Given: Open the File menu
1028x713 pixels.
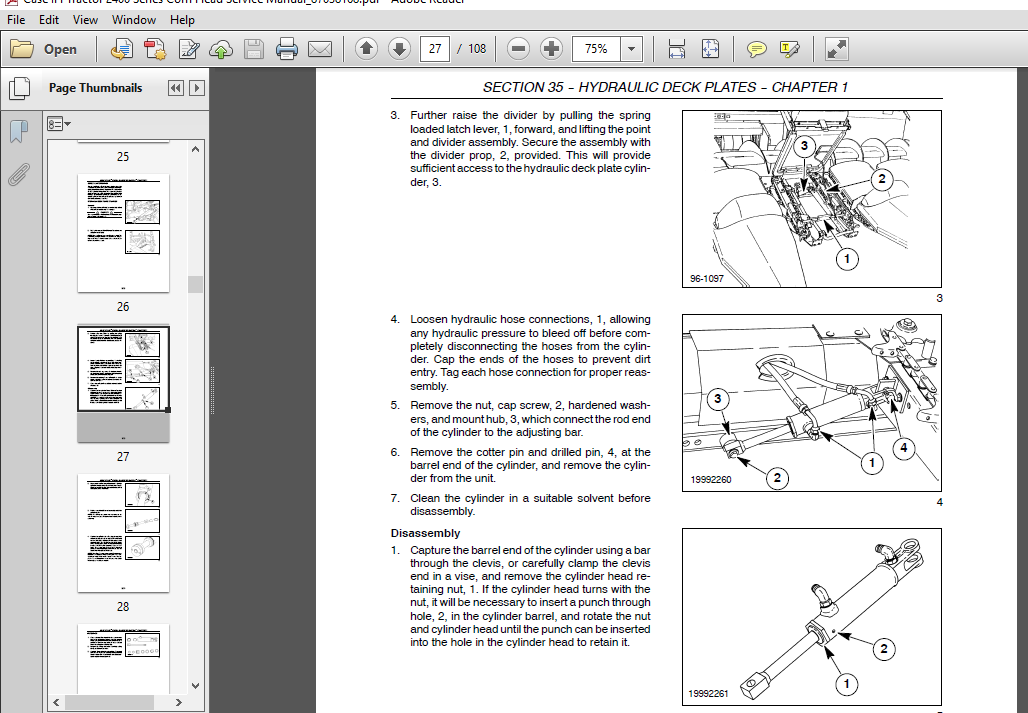Looking at the screenshot, I should 16,20.
